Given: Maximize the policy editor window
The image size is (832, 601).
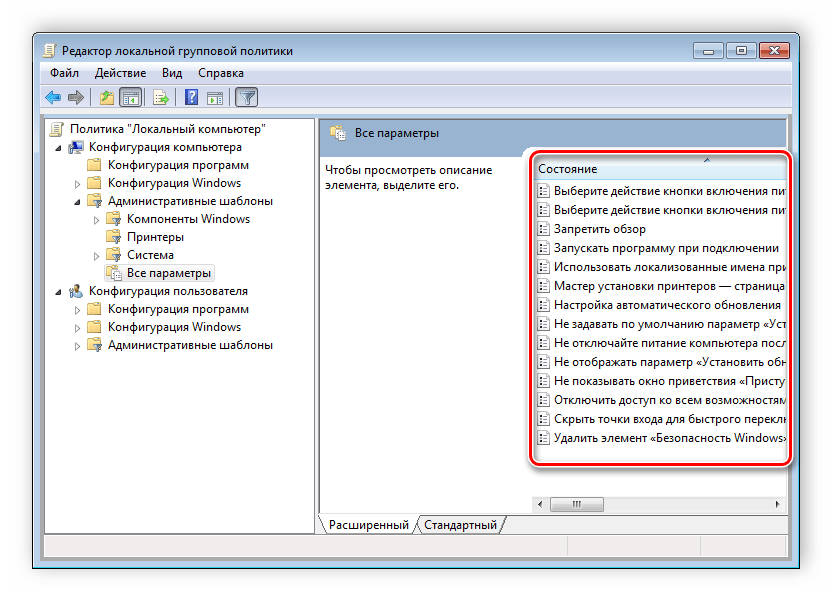Looking at the screenshot, I should pos(741,51).
